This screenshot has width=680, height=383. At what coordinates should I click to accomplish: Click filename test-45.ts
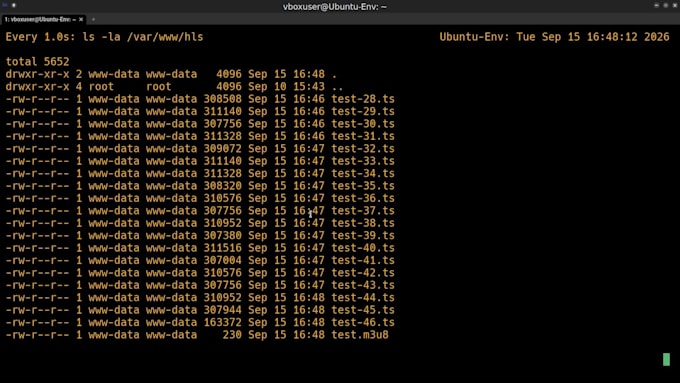tap(363, 310)
